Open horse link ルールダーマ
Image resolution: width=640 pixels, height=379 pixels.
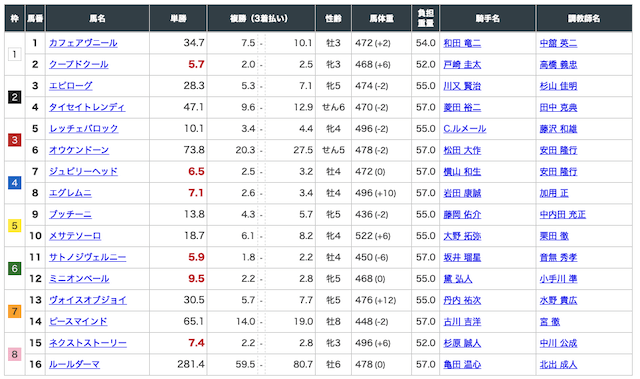74,364
